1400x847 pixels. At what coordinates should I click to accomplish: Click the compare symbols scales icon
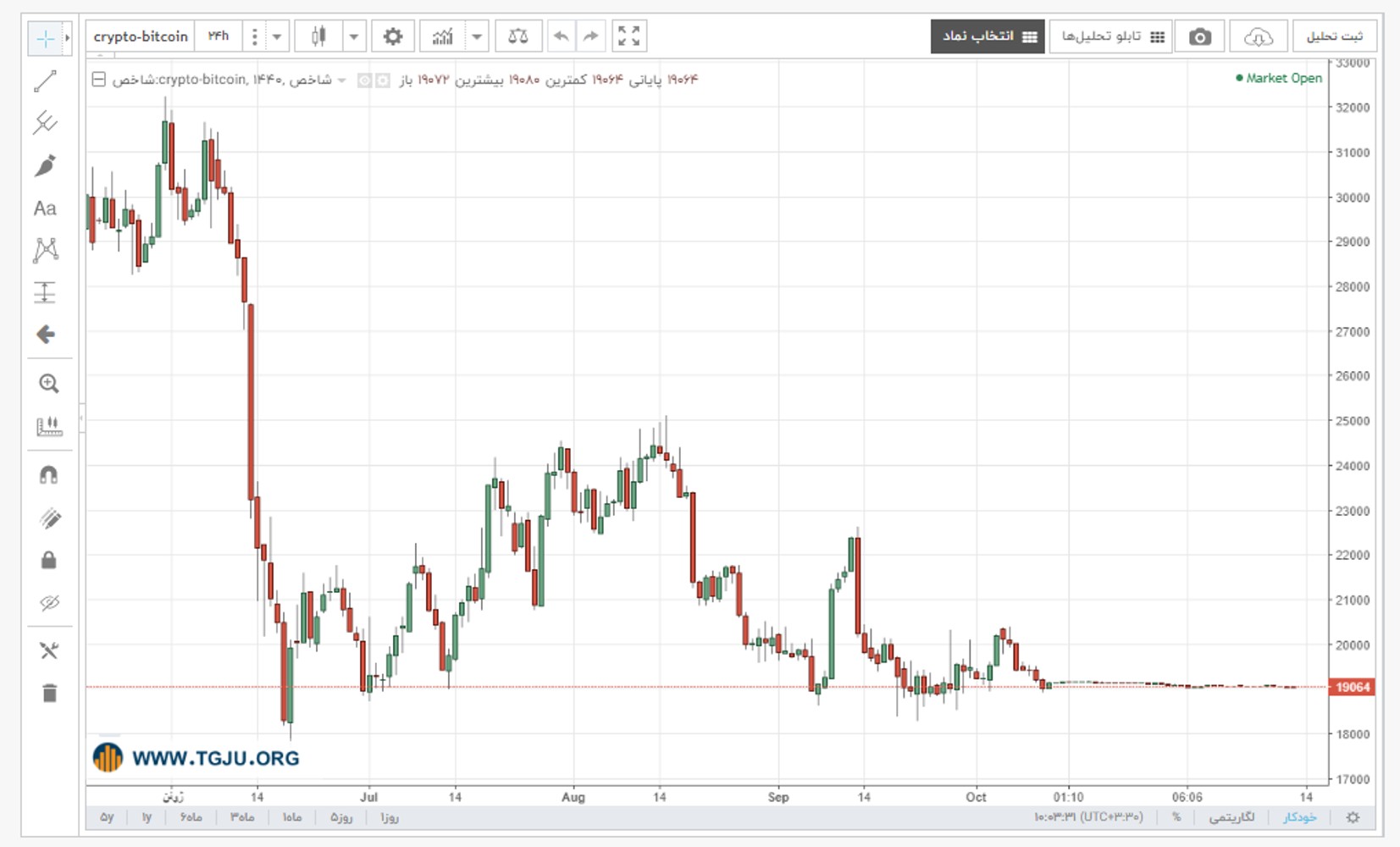(517, 36)
